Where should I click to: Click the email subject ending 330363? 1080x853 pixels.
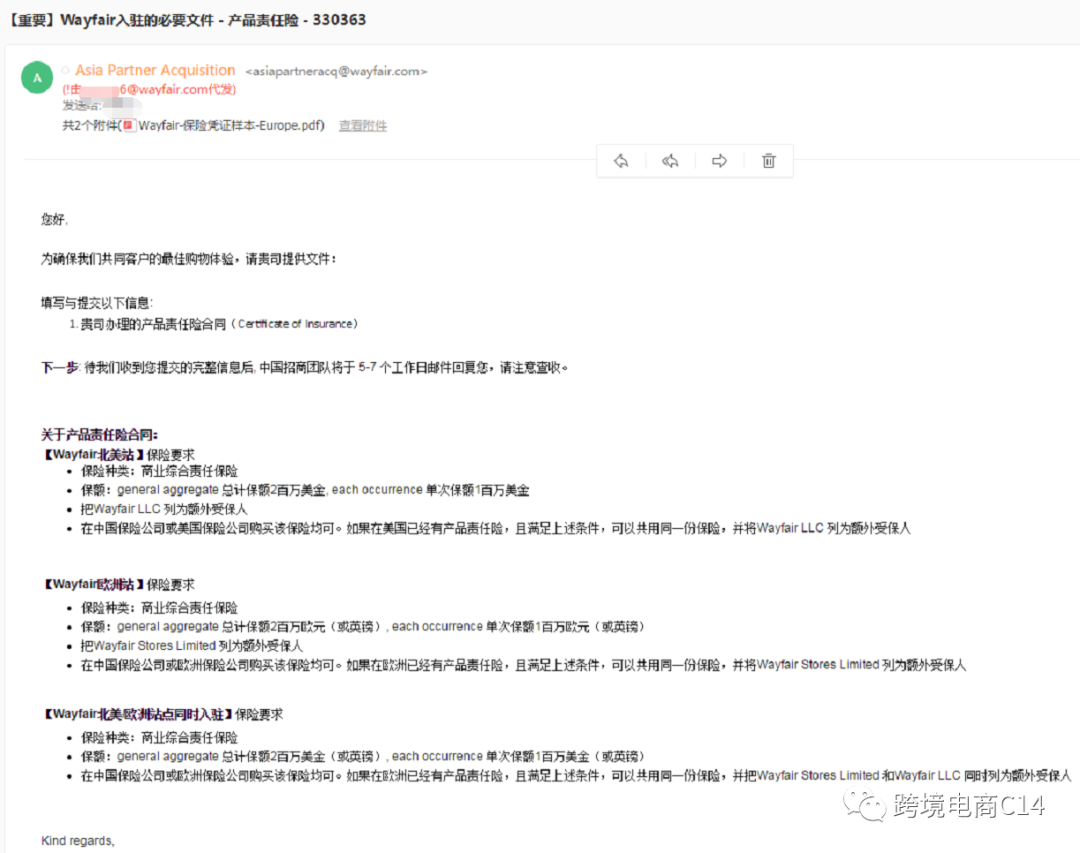(188, 20)
